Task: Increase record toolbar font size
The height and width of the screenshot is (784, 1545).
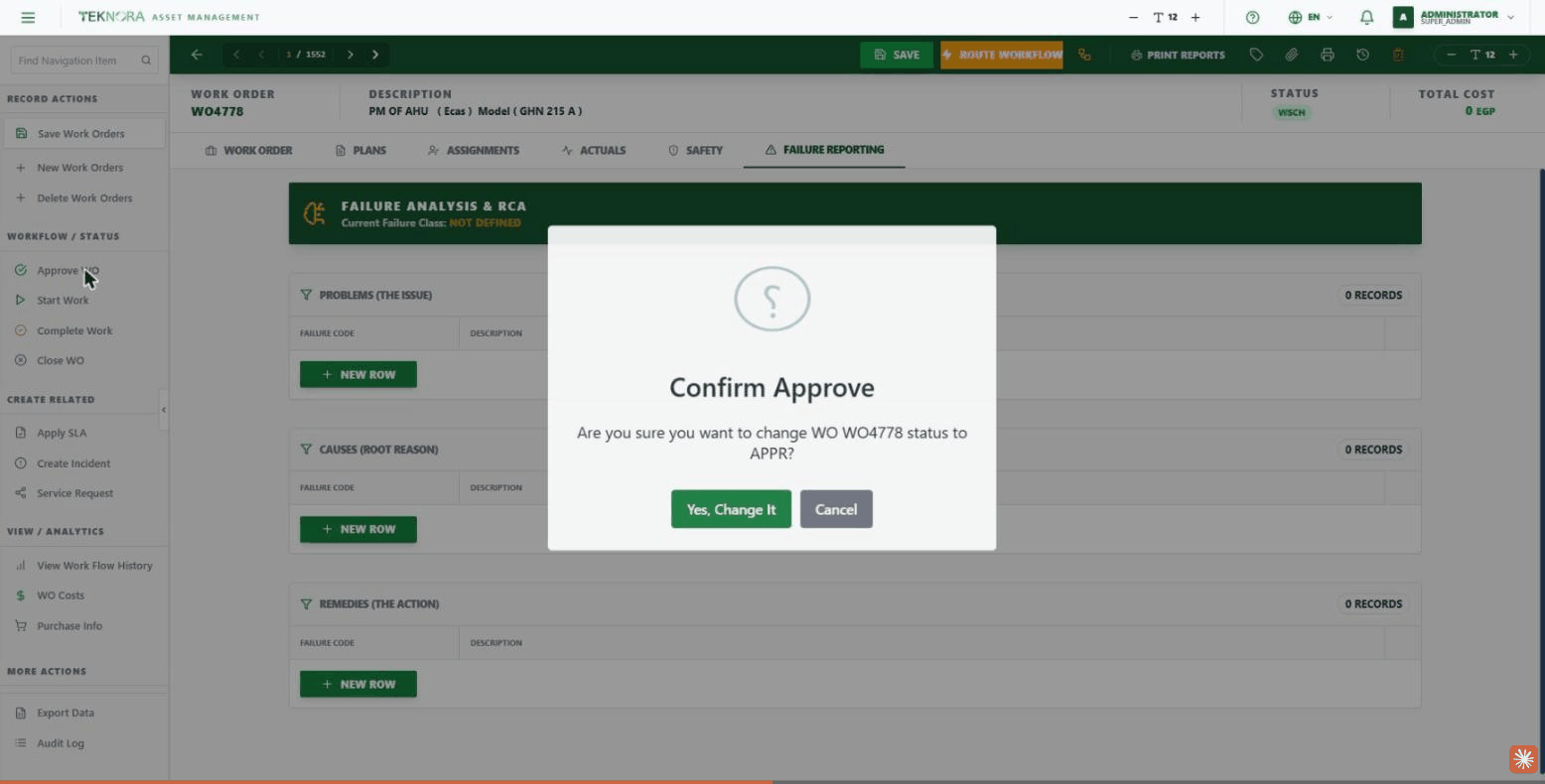Action: pos(1513,55)
